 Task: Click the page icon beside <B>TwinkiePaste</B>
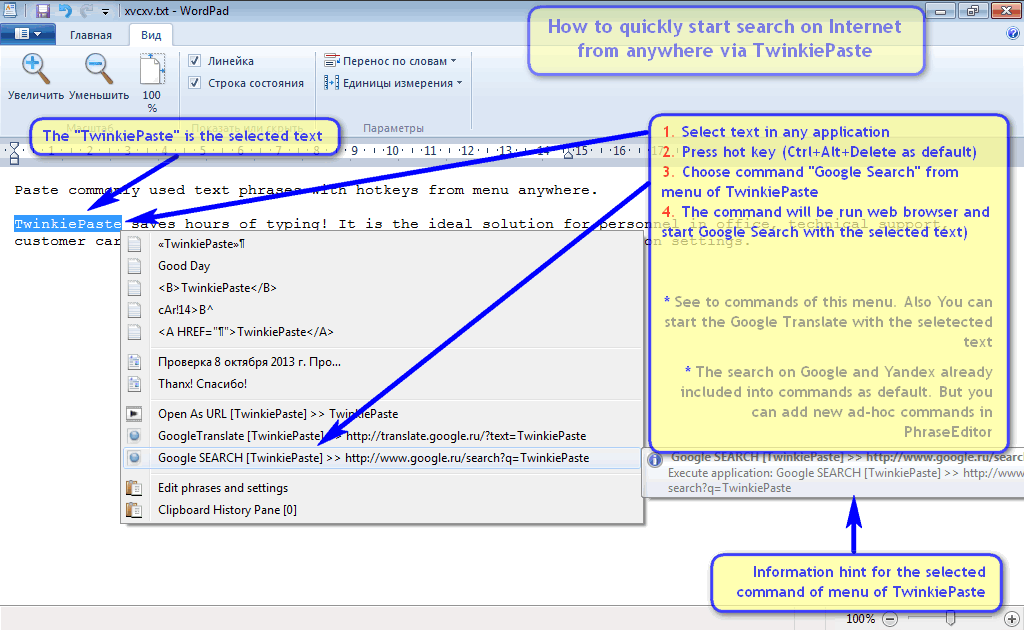point(135,288)
